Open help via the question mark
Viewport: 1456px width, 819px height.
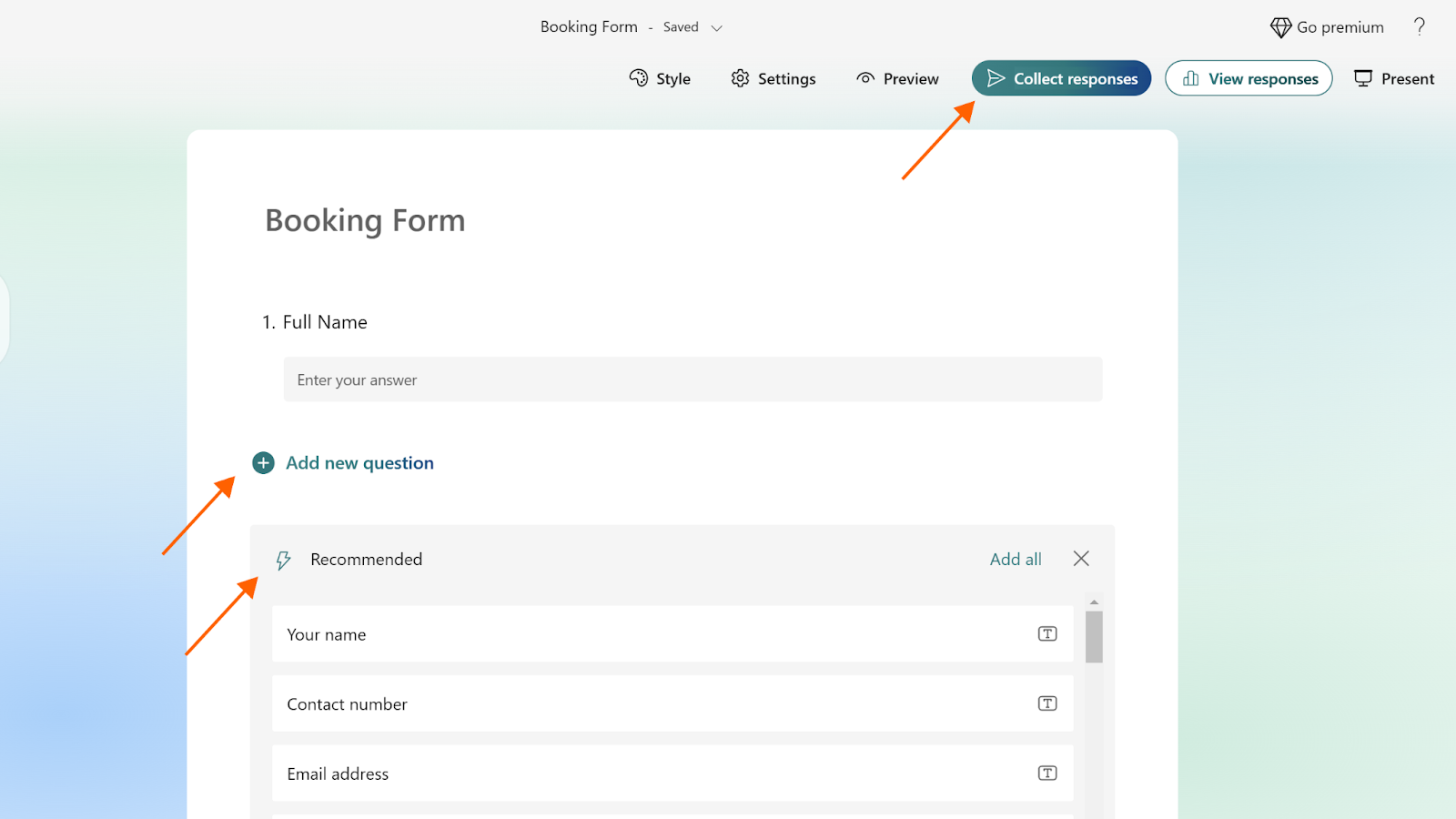[1419, 26]
